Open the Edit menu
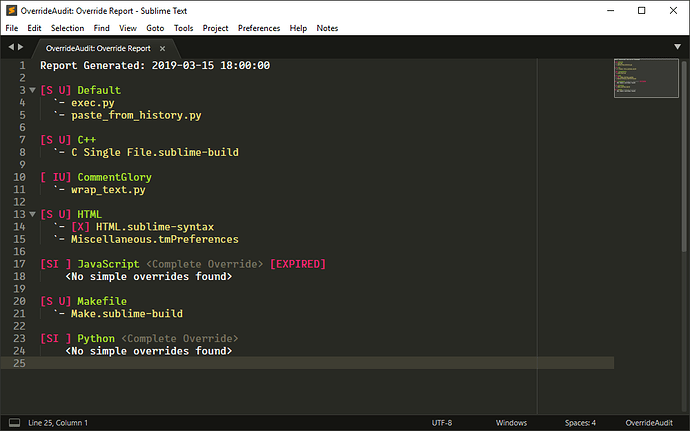Screen dimensions: 690x431 34,28
